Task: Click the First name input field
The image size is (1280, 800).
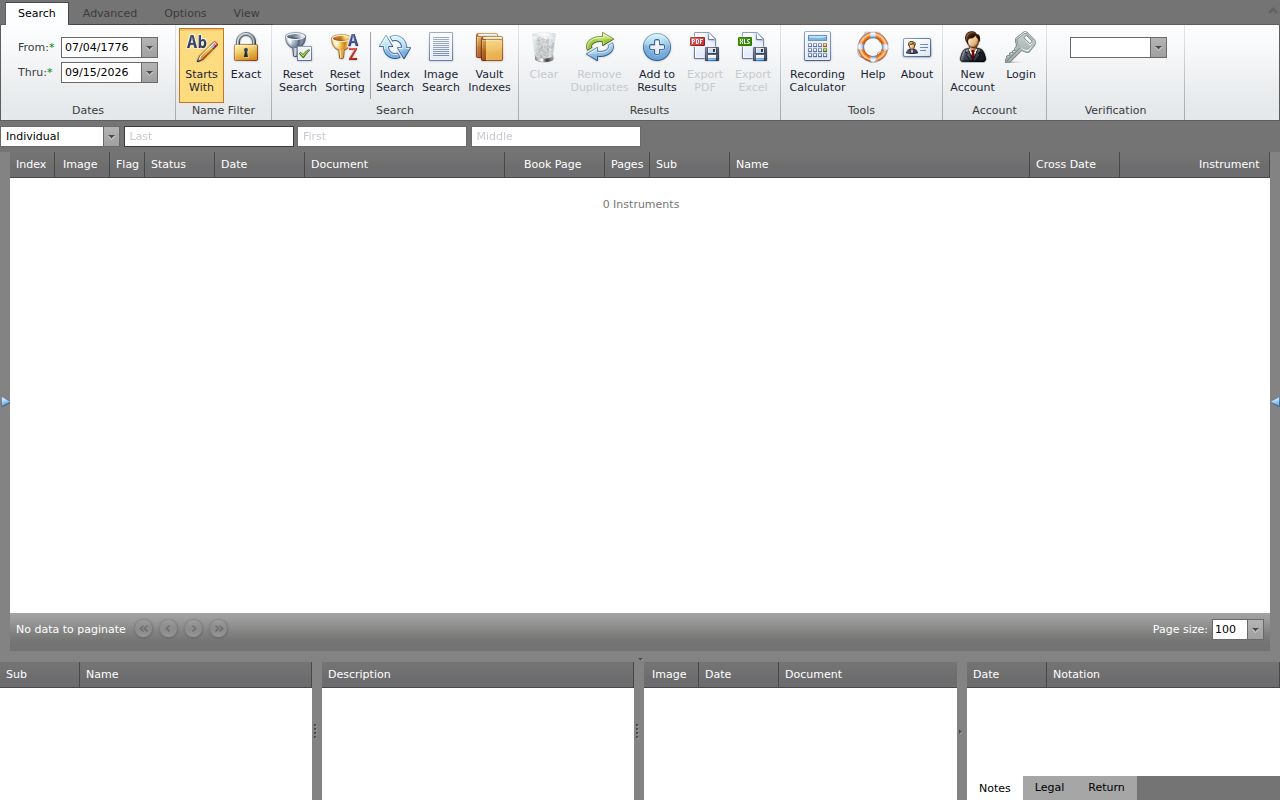Action: coord(382,136)
